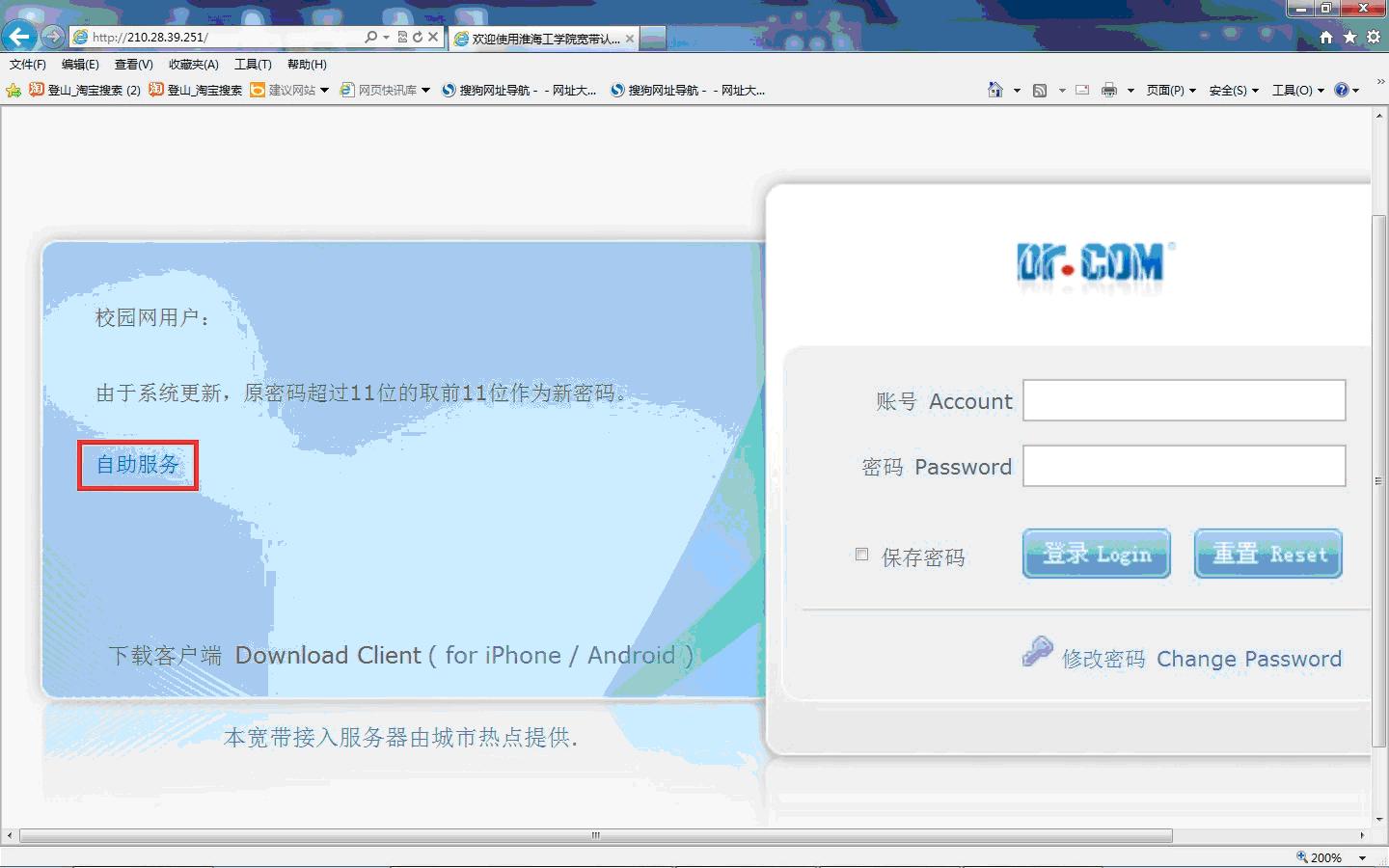The width and height of the screenshot is (1389, 868).
Task: Click the read mail envelope icon
Action: pyautogui.click(x=1082, y=90)
